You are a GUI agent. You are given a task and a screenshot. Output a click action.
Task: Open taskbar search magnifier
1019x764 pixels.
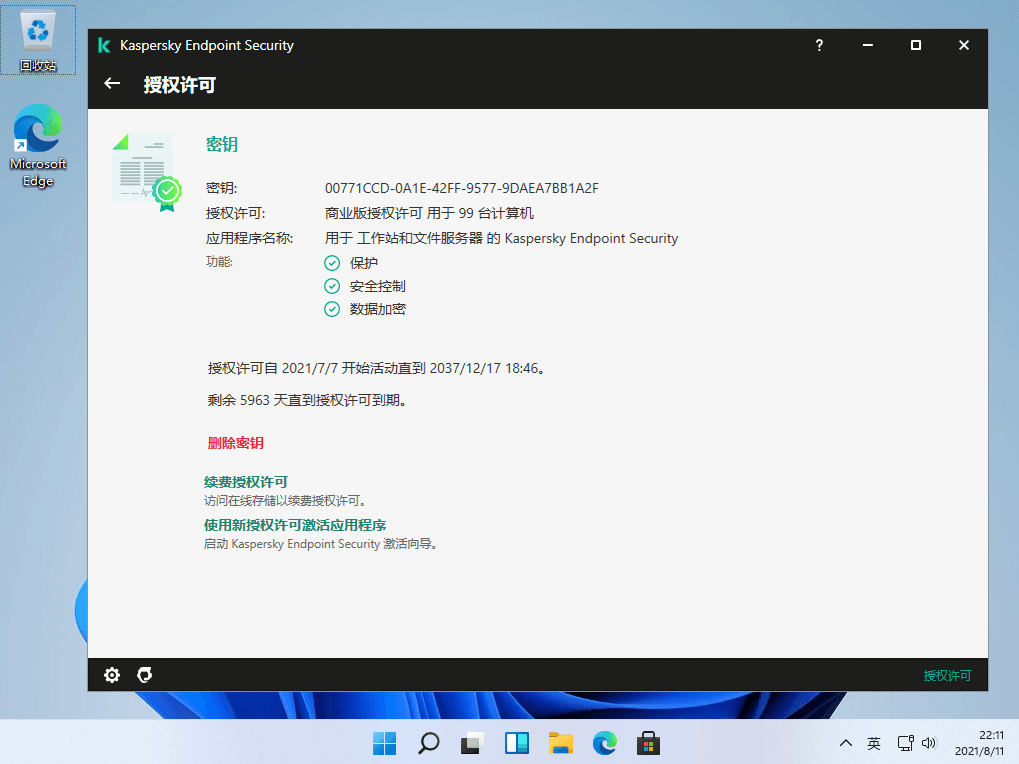[x=428, y=743]
